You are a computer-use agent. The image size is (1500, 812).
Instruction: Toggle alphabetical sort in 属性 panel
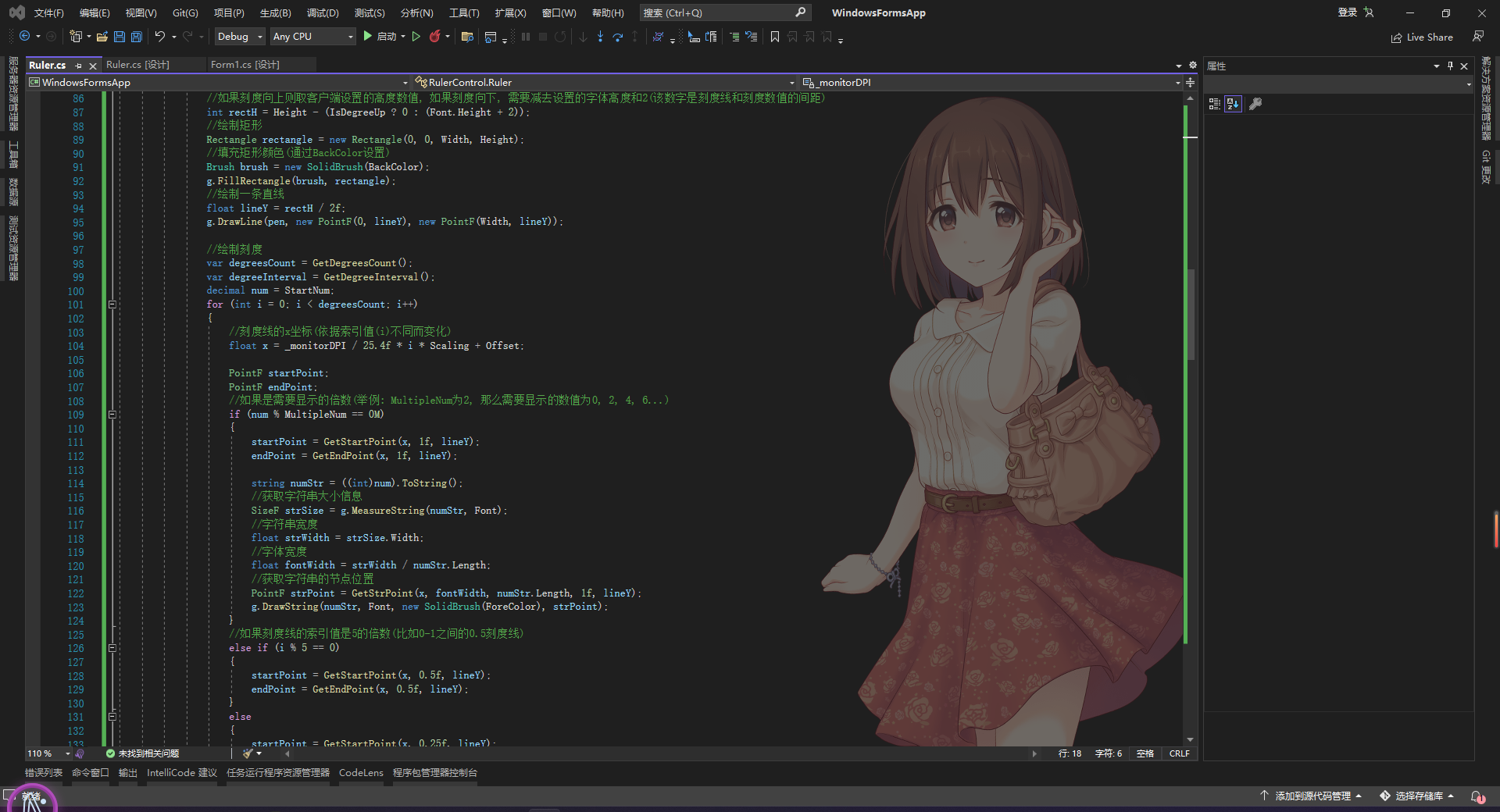[1233, 104]
